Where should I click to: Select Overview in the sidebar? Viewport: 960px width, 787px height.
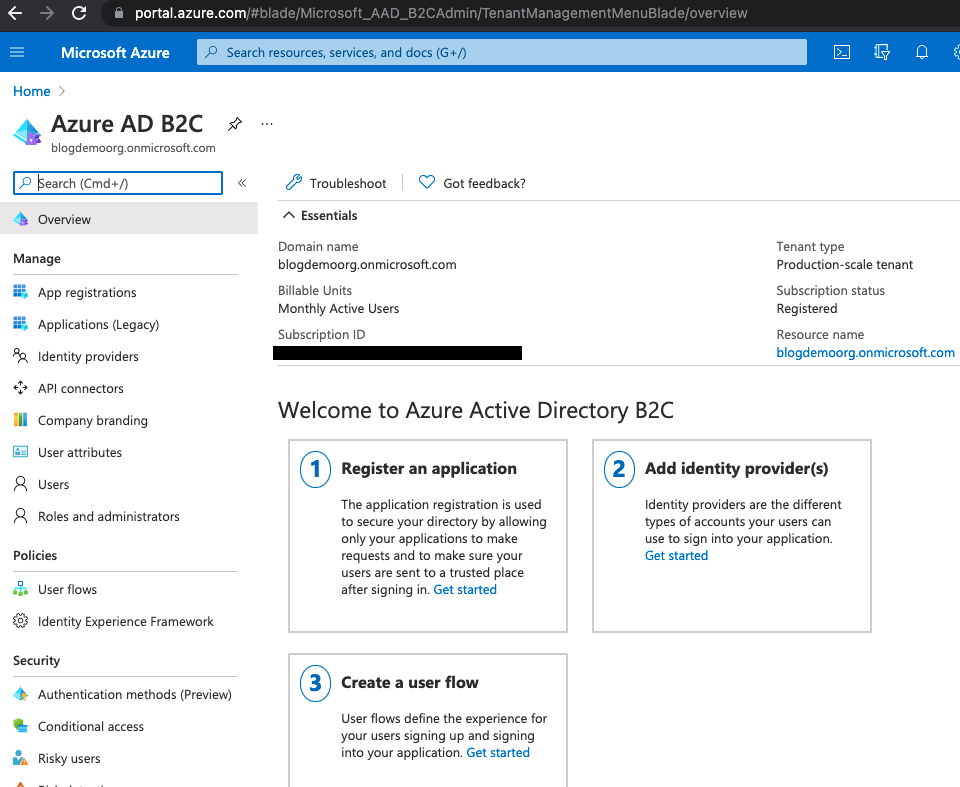point(129,219)
